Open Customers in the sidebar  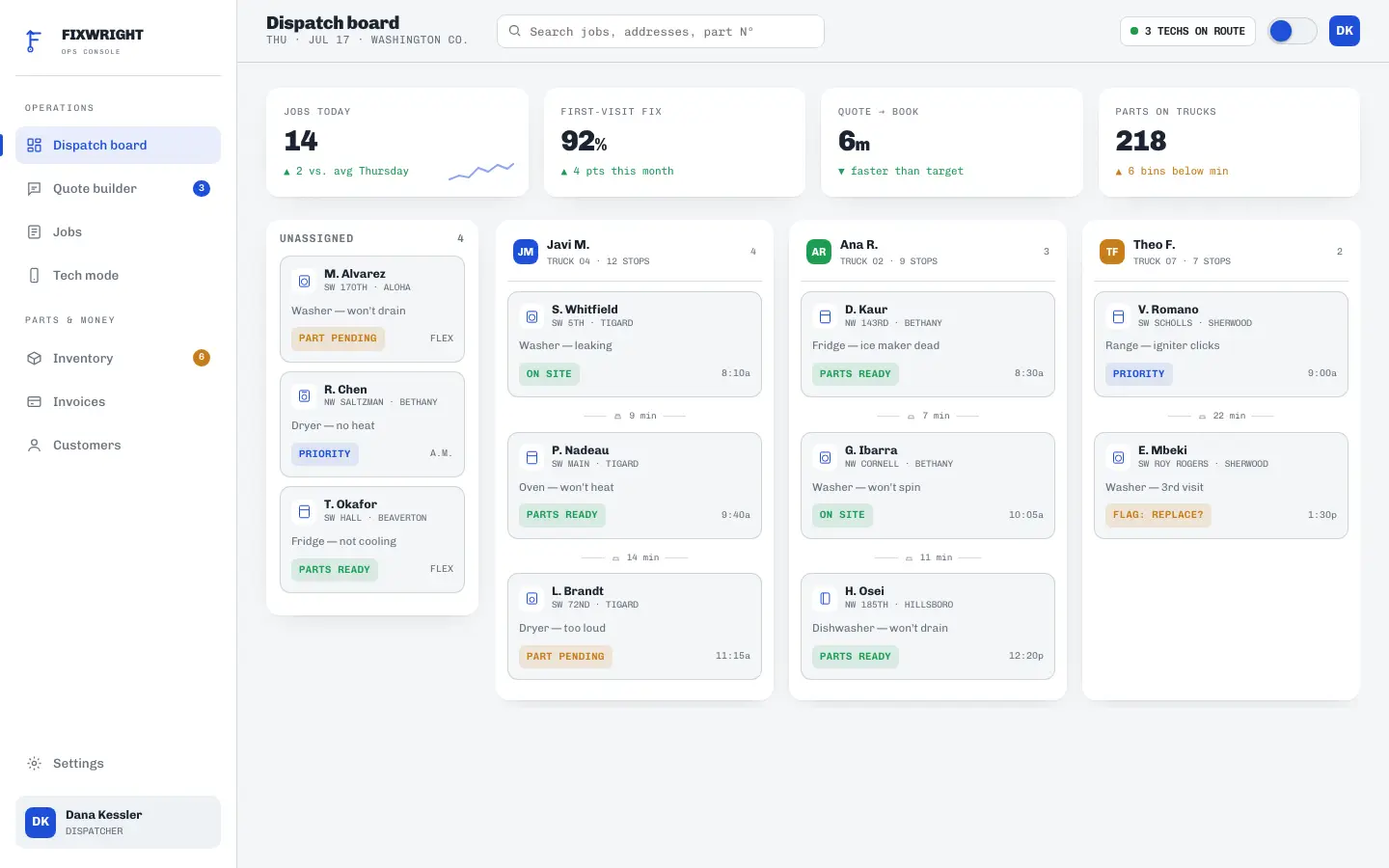click(x=118, y=446)
